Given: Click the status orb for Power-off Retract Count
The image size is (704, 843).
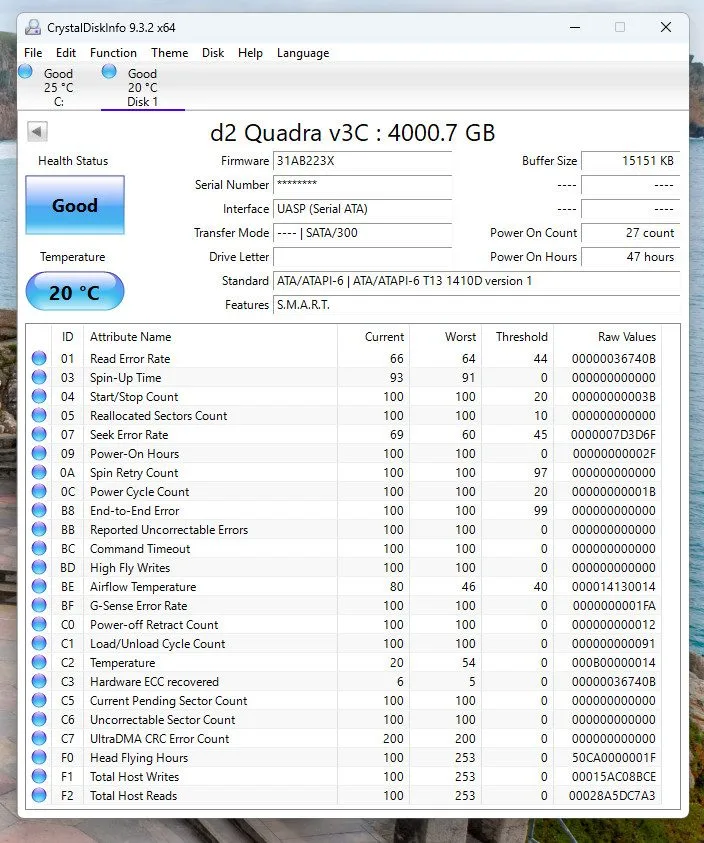Looking at the screenshot, I should [39, 624].
